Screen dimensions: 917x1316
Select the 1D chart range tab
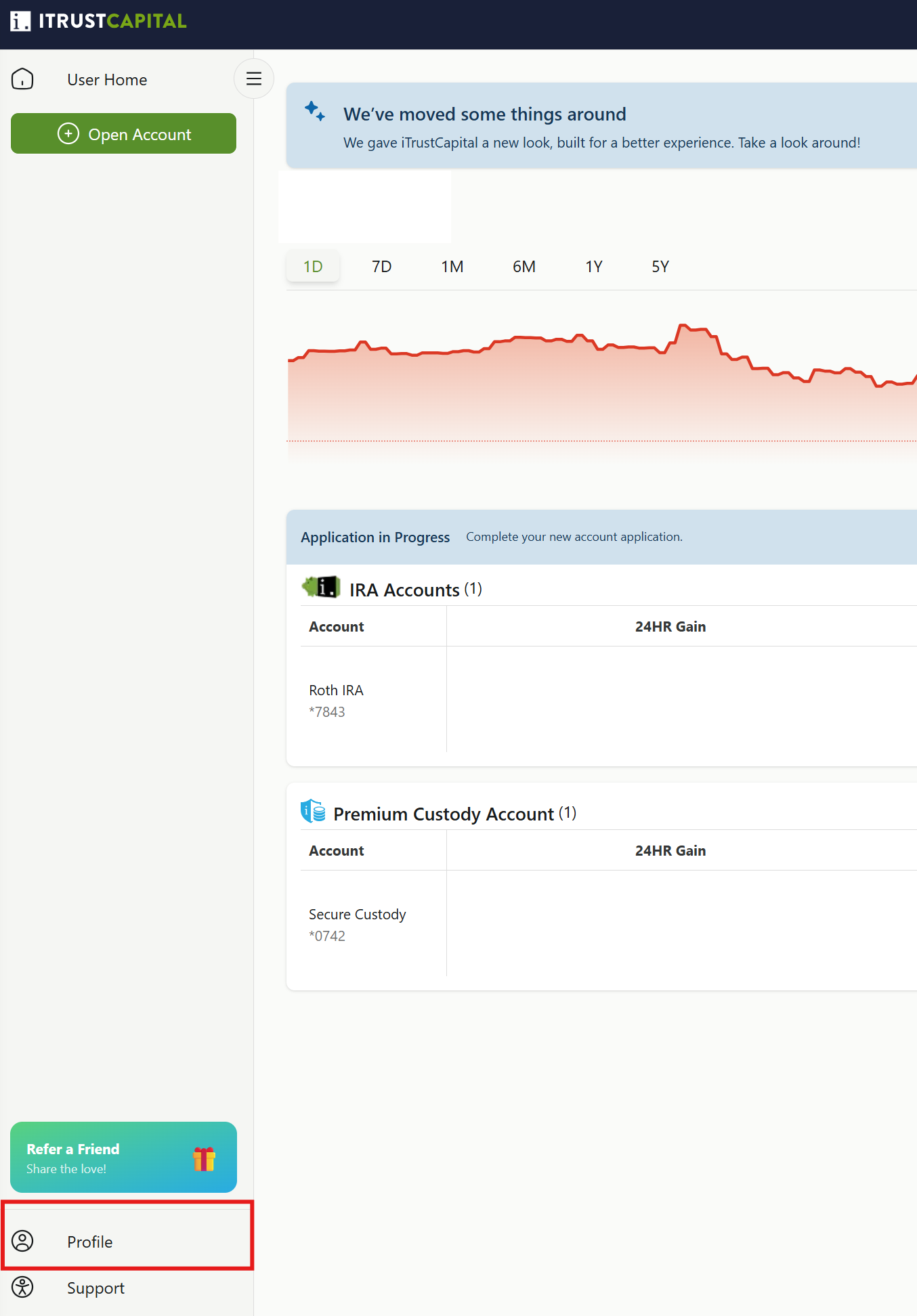click(313, 267)
